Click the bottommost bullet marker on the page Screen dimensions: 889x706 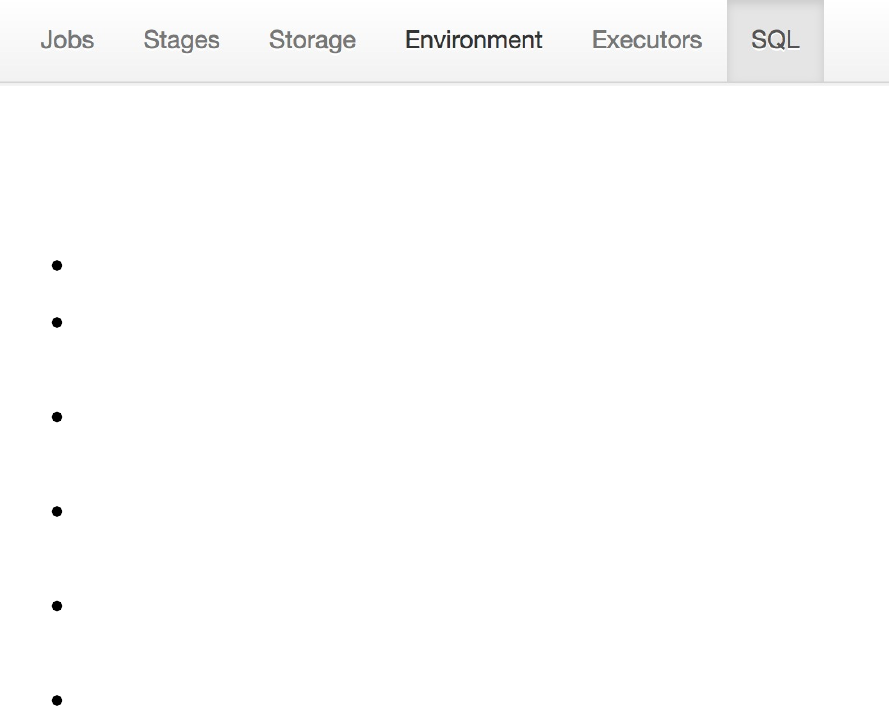pos(57,700)
